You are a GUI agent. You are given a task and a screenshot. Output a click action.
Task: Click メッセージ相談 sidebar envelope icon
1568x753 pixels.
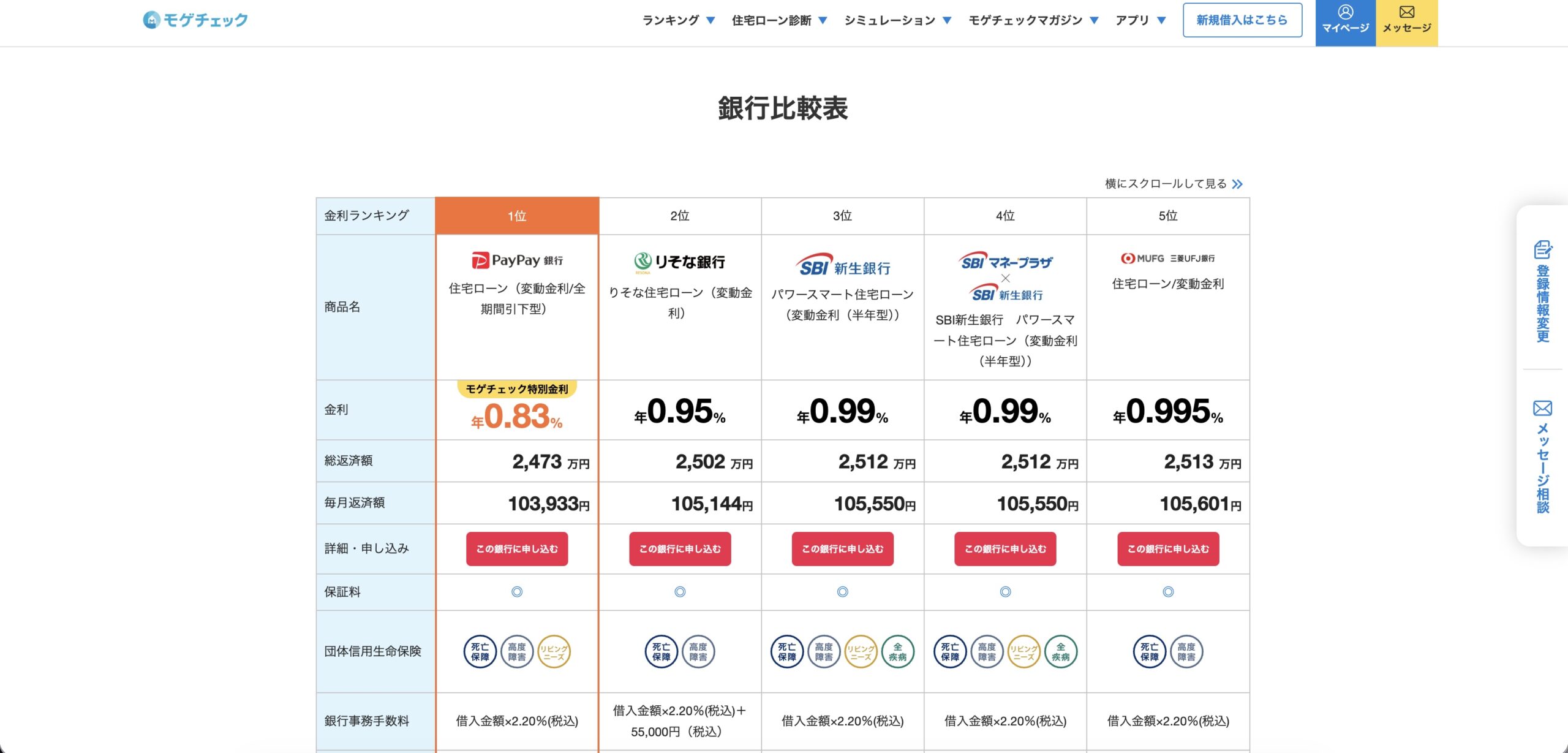click(x=1542, y=408)
